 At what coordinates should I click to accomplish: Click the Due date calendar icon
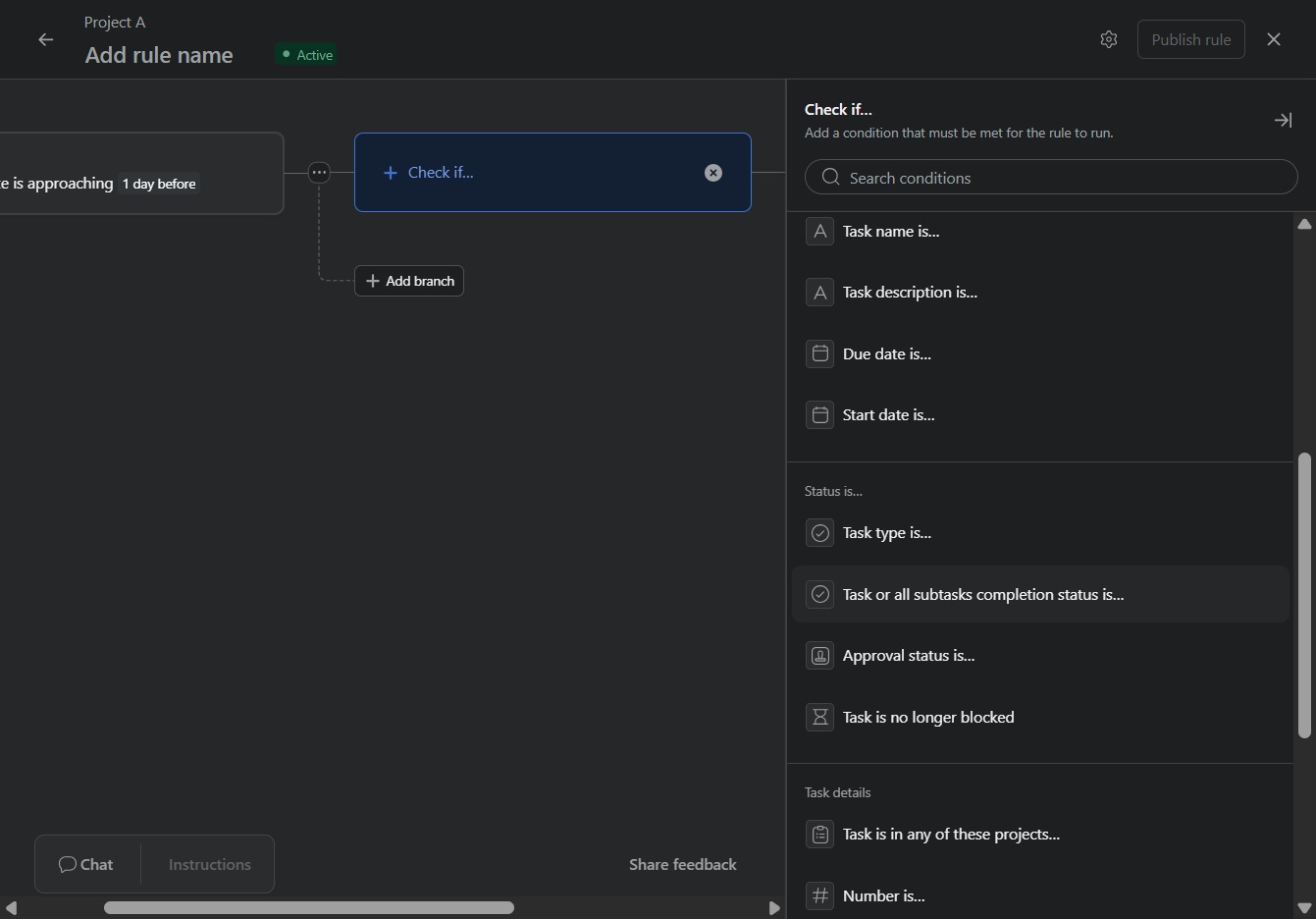coord(820,353)
